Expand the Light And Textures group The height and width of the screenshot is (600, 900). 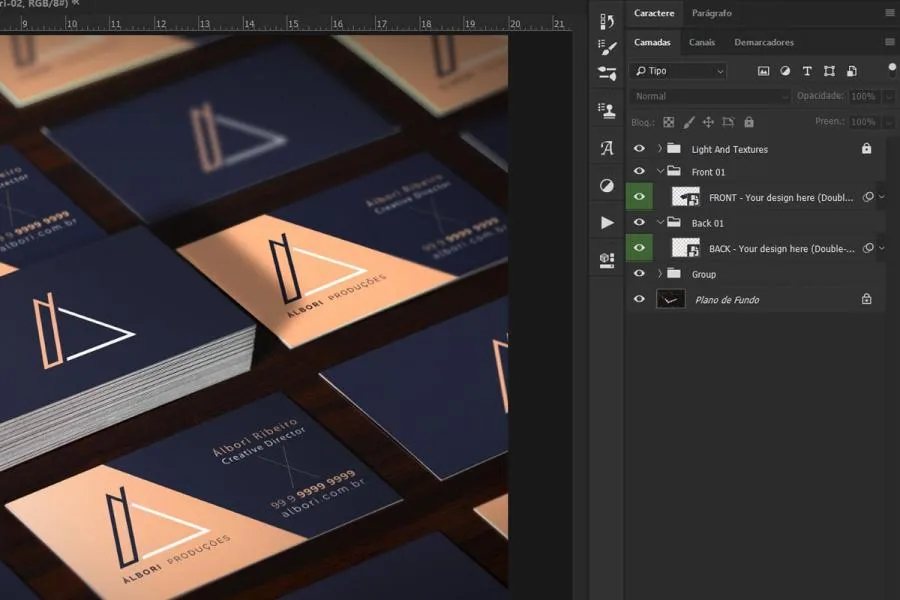(660, 149)
